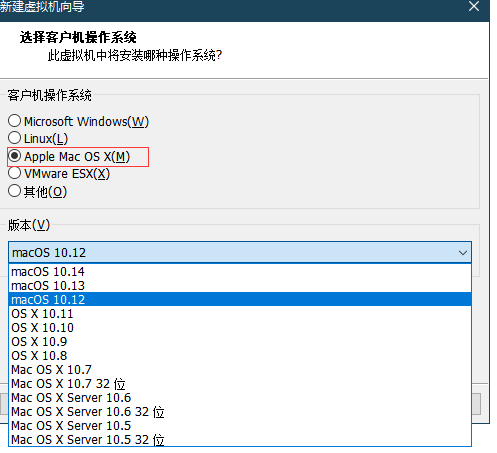Click the macOS 10.12 version combo box
This screenshot has width=497, height=453.
(x=240, y=252)
